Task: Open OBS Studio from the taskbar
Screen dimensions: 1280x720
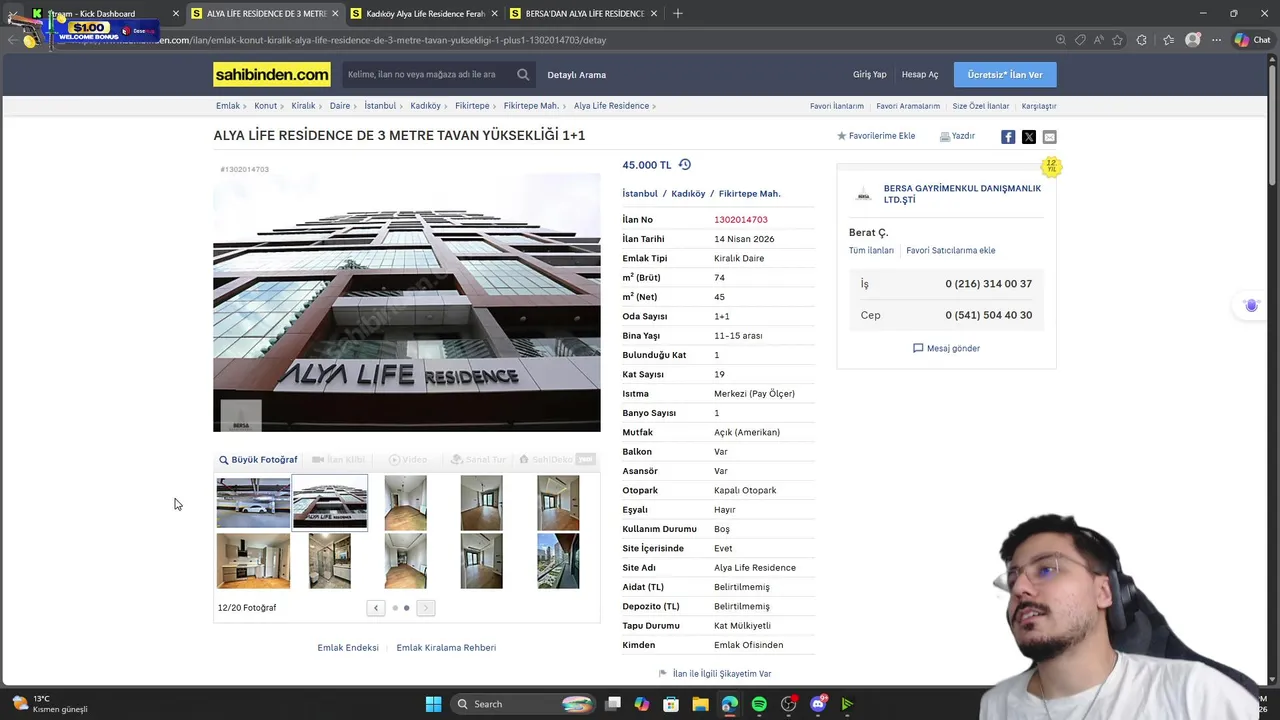Action: [x=788, y=704]
